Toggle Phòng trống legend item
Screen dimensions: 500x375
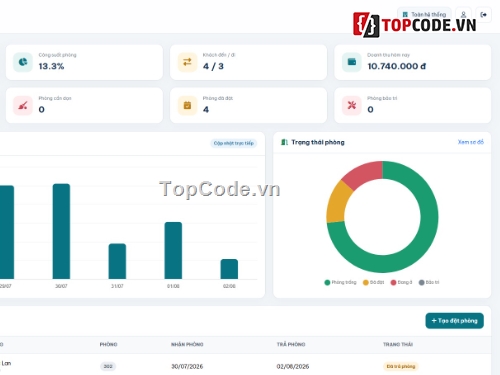(x=340, y=282)
